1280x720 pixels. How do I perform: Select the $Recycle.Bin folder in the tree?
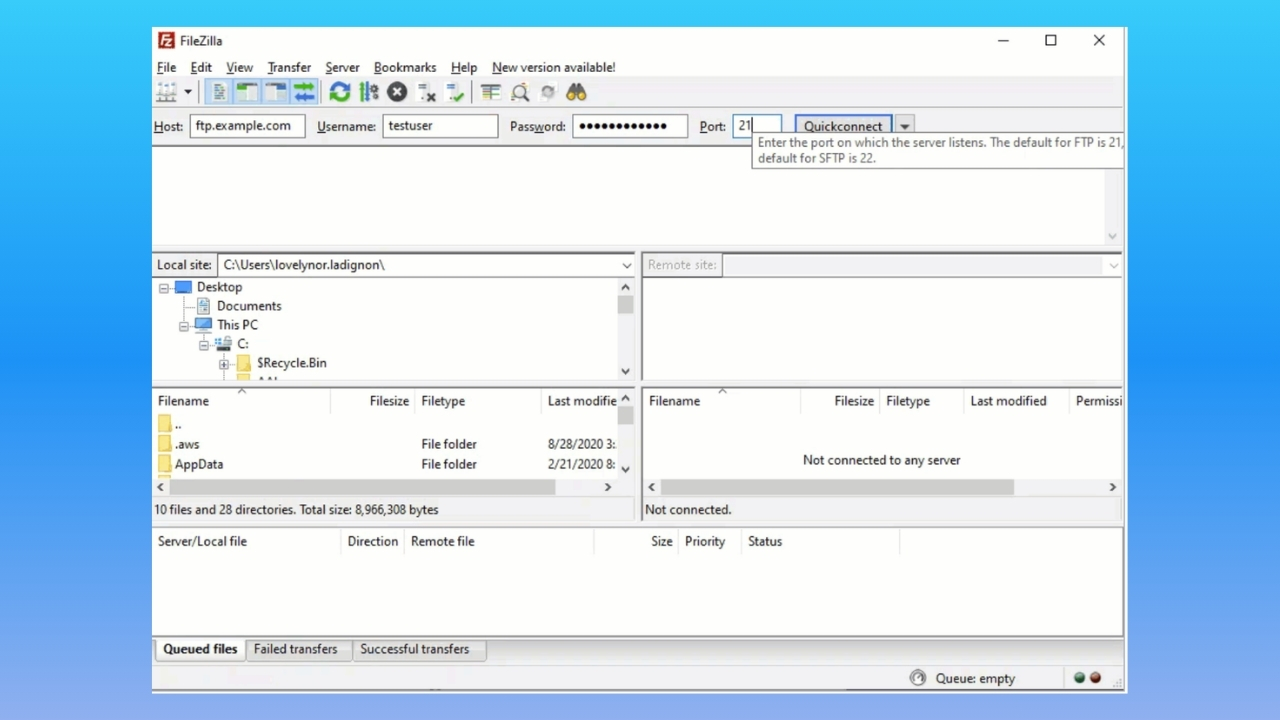tap(291, 363)
